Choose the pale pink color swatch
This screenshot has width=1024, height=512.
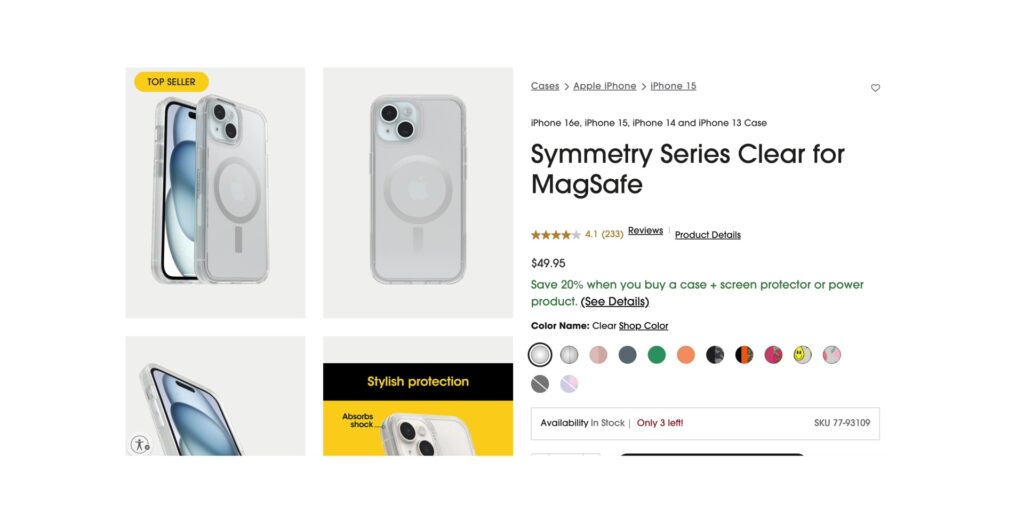[598, 355]
